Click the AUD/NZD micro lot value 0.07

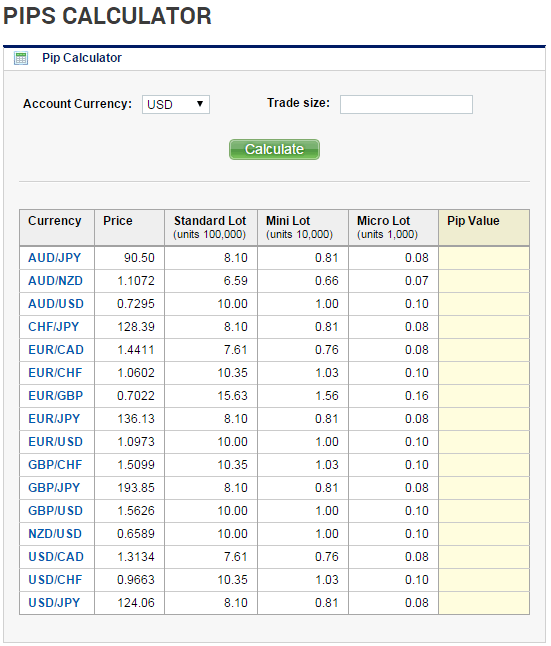[417, 281]
